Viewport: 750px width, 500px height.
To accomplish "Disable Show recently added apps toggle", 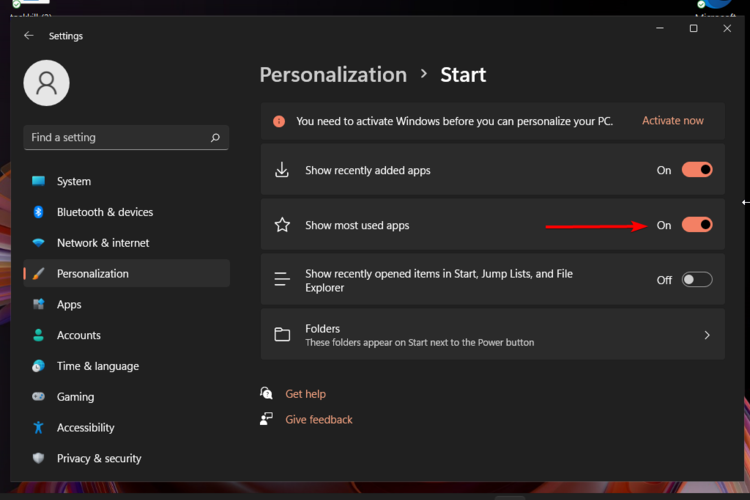I will 697,170.
